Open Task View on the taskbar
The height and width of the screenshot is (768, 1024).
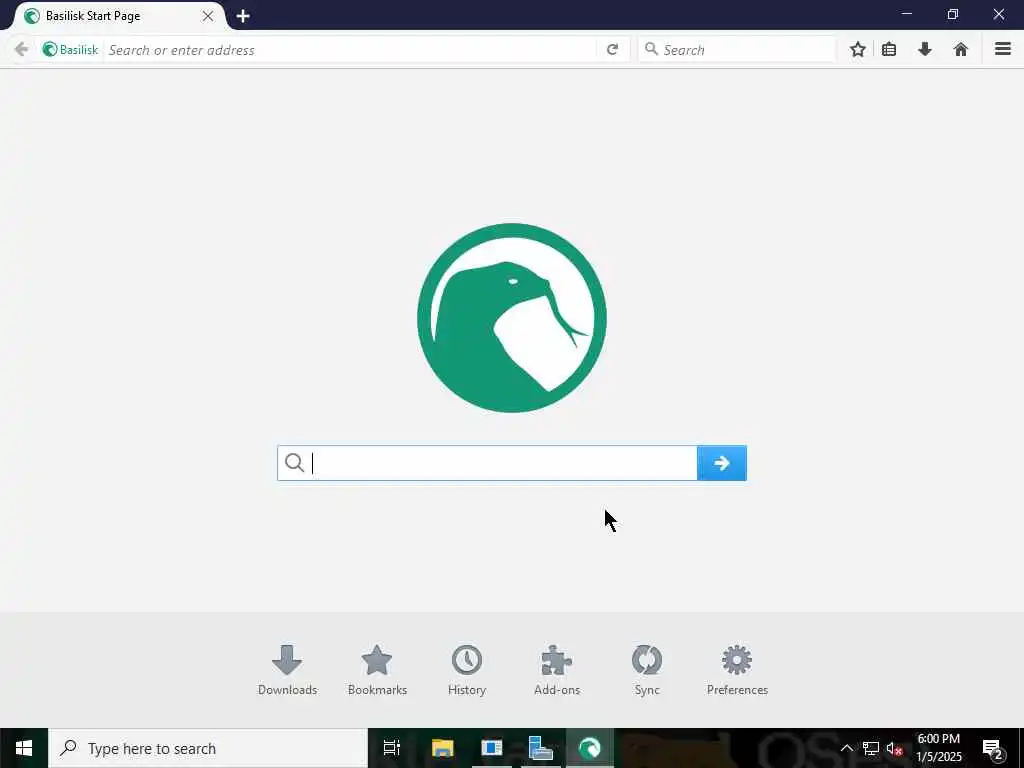392,748
